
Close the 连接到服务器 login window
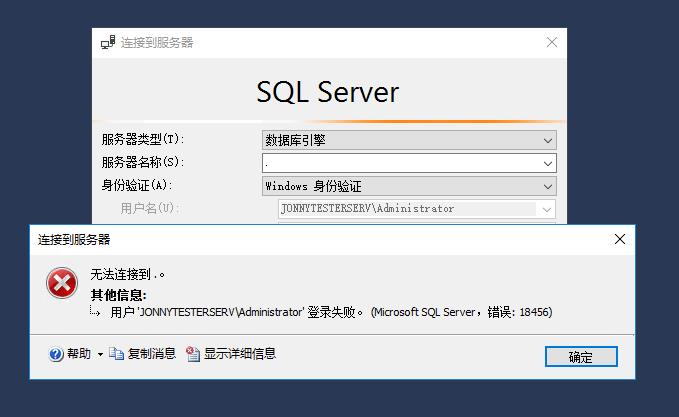point(551,43)
